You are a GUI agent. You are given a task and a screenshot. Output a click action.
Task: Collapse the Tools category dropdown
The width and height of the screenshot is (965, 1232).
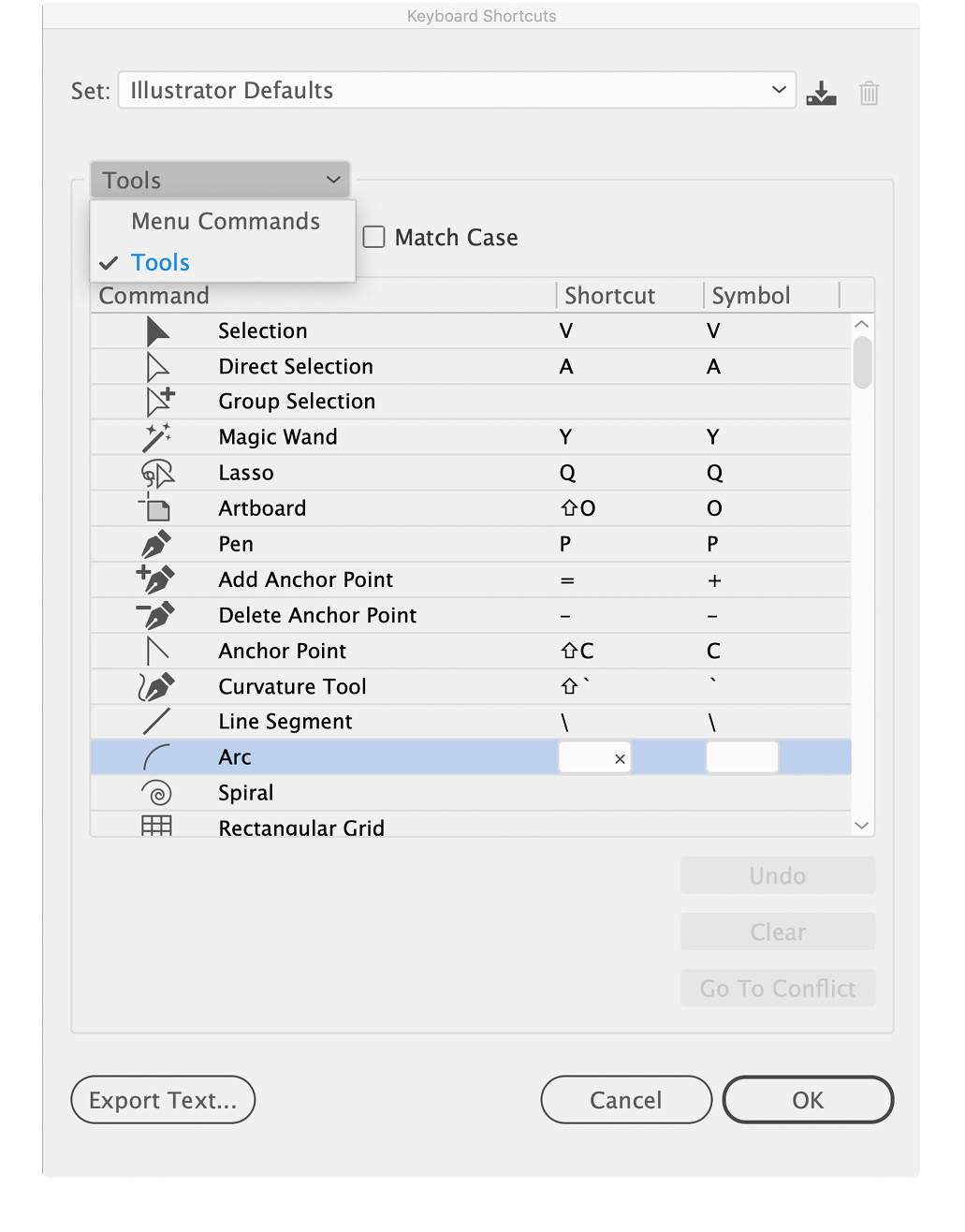[220, 180]
